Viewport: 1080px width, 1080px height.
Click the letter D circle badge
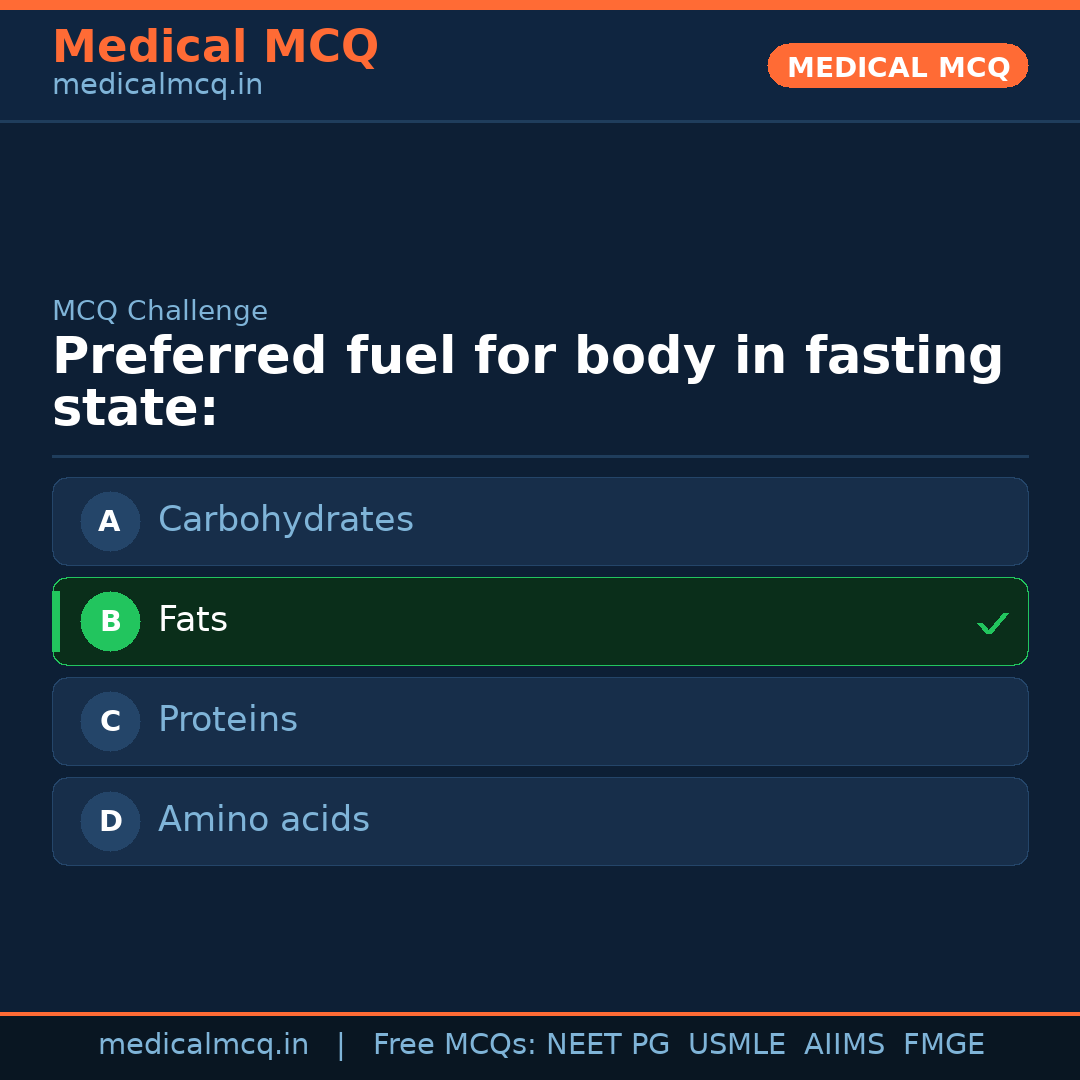(x=110, y=821)
